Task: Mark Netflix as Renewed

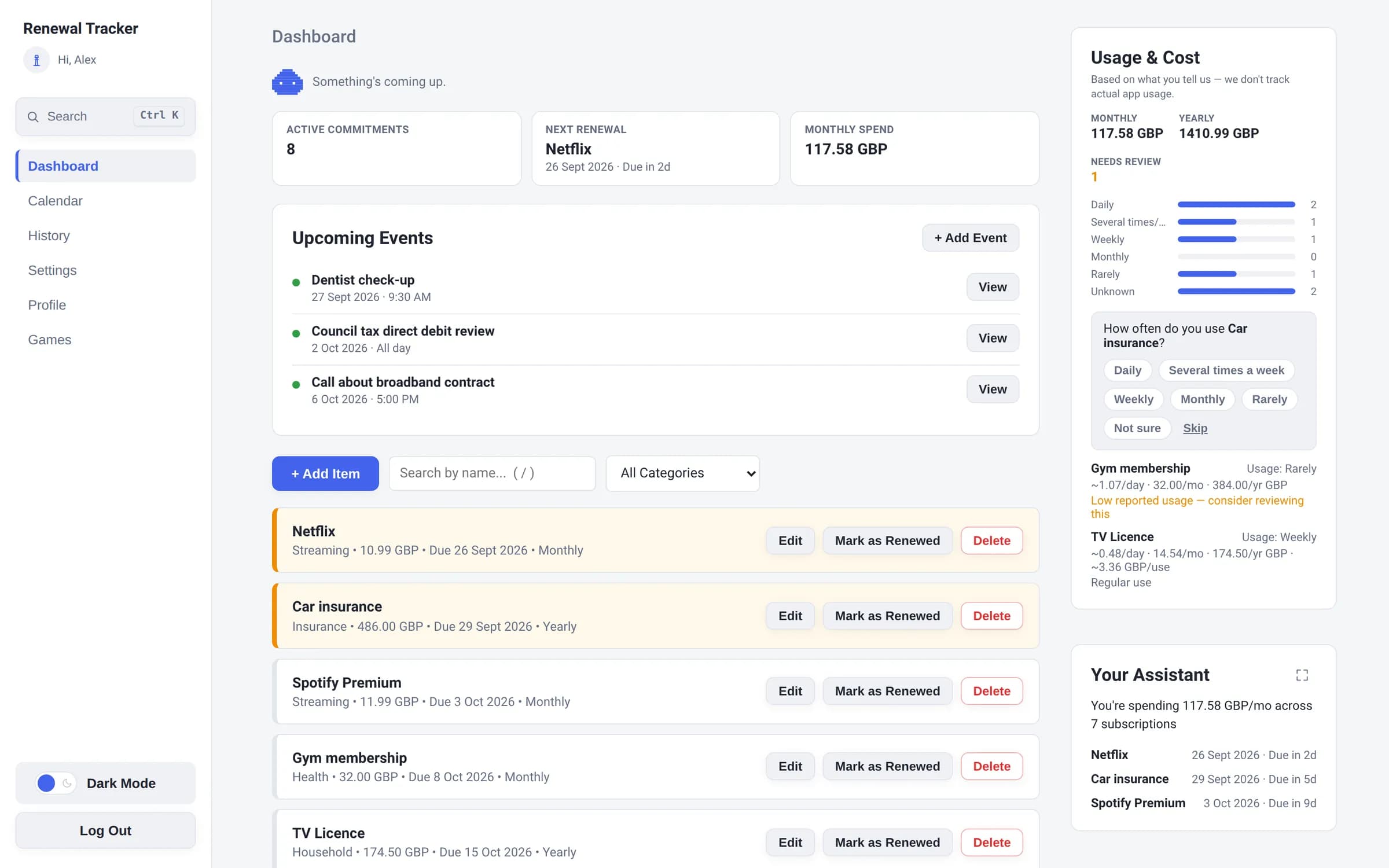Action: click(887, 540)
